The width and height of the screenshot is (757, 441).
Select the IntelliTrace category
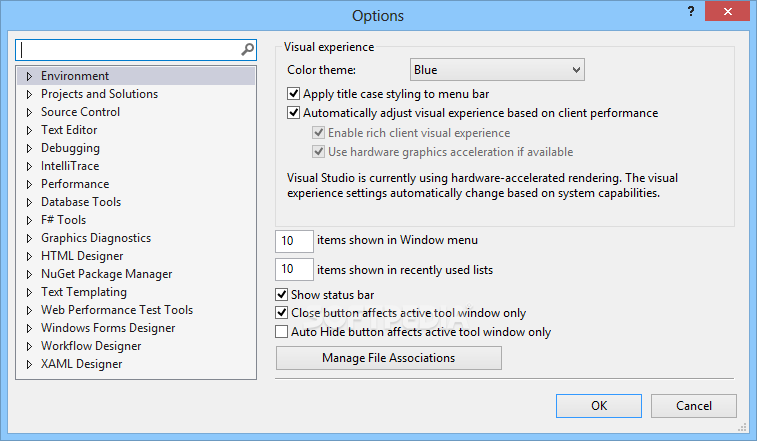click(70, 166)
